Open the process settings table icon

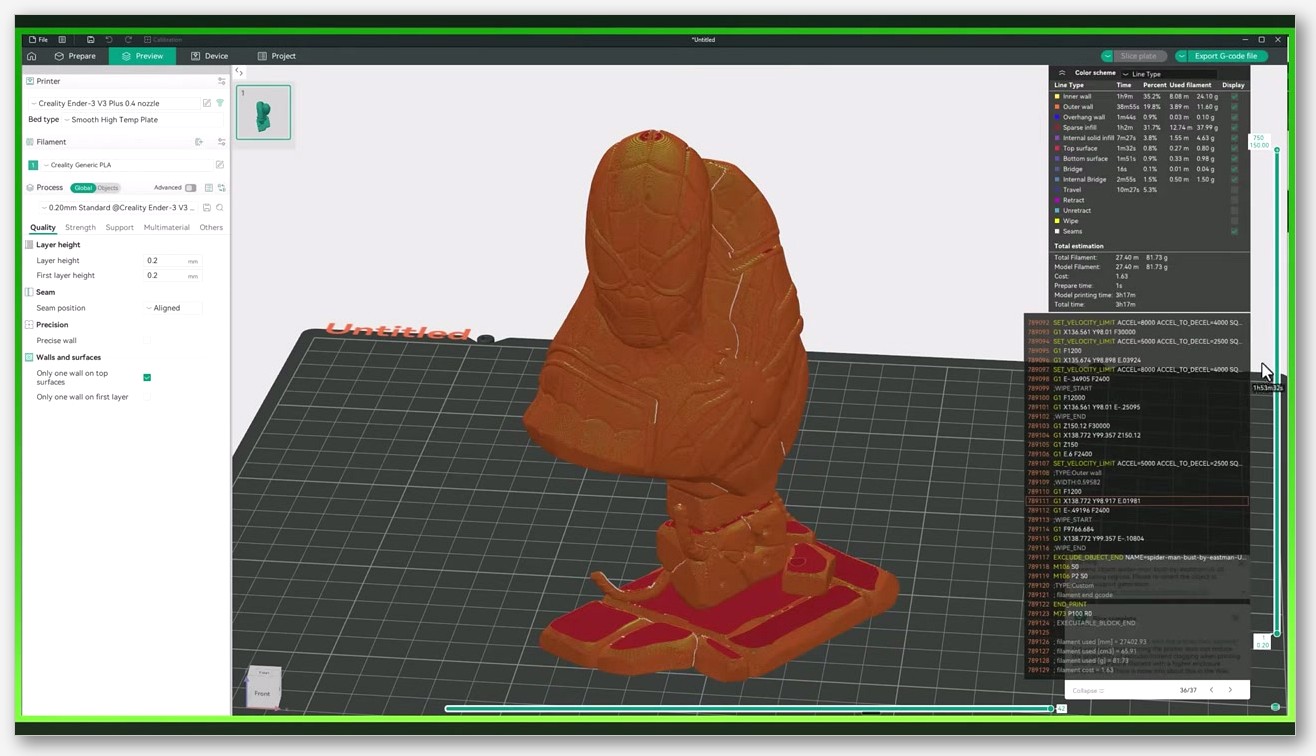point(209,188)
